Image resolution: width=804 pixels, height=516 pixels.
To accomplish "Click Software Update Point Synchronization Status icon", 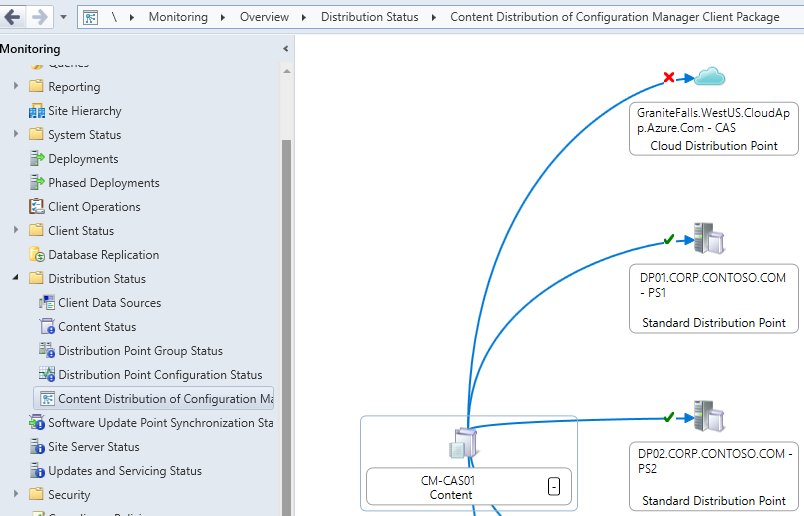I will click(37, 423).
